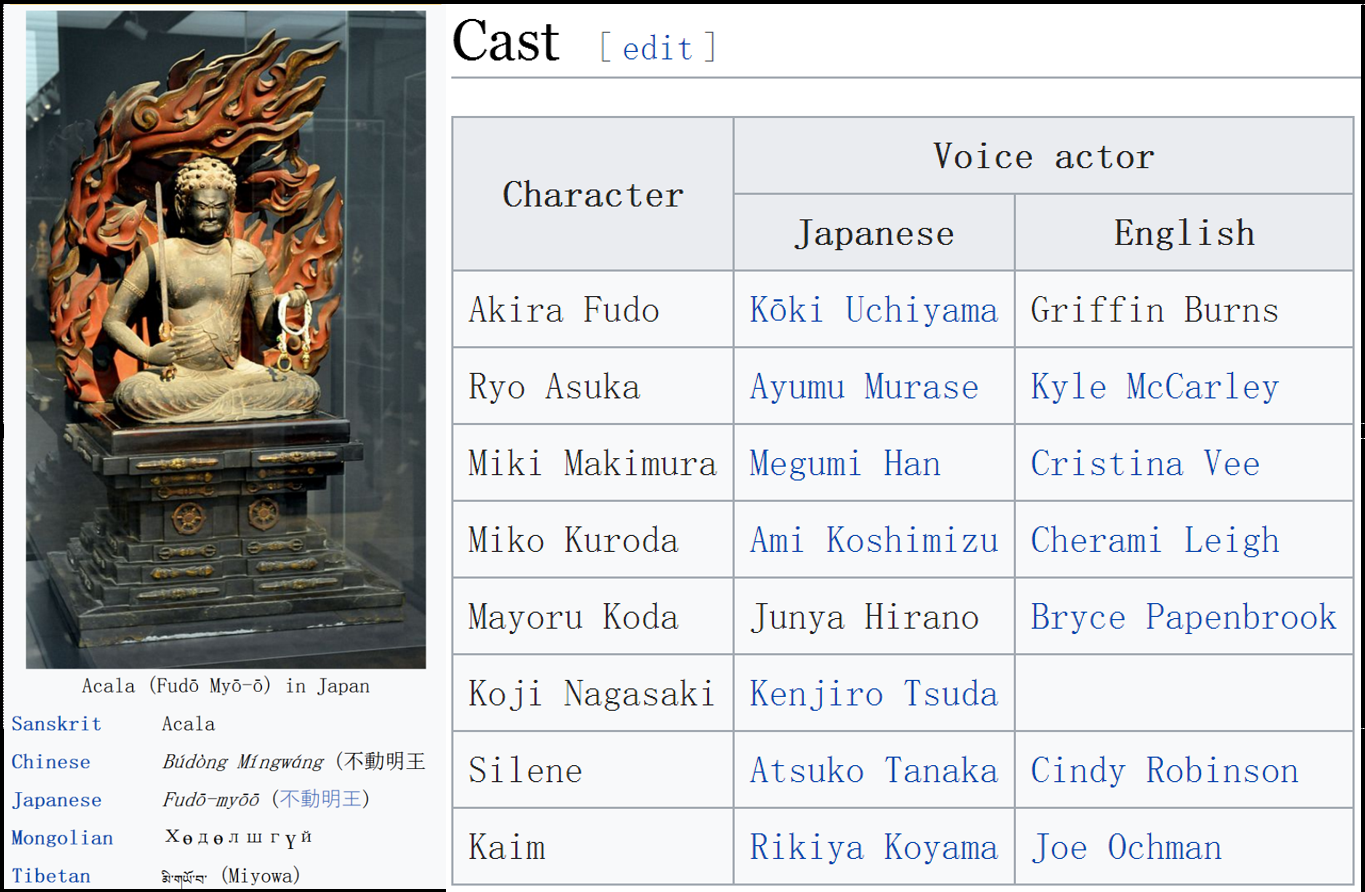This screenshot has width=1365, height=892.
Task: Open Kōki Uchiyama voice actor link
Action: [x=873, y=310]
